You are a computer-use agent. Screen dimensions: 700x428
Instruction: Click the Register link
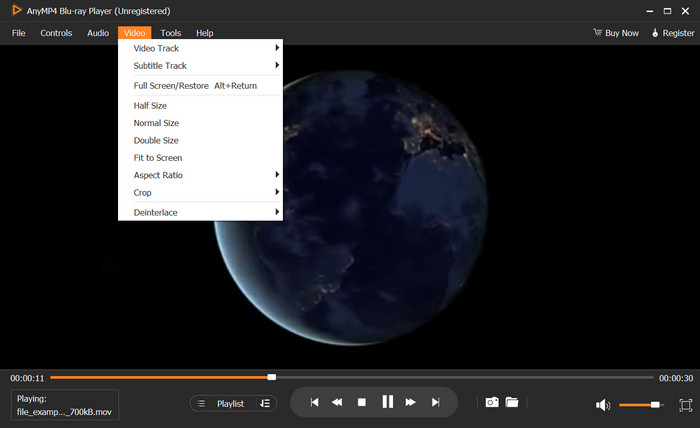click(x=678, y=33)
